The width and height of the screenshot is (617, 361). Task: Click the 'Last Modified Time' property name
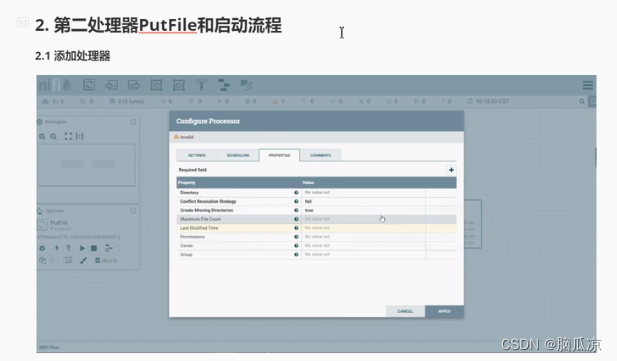(x=199, y=228)
